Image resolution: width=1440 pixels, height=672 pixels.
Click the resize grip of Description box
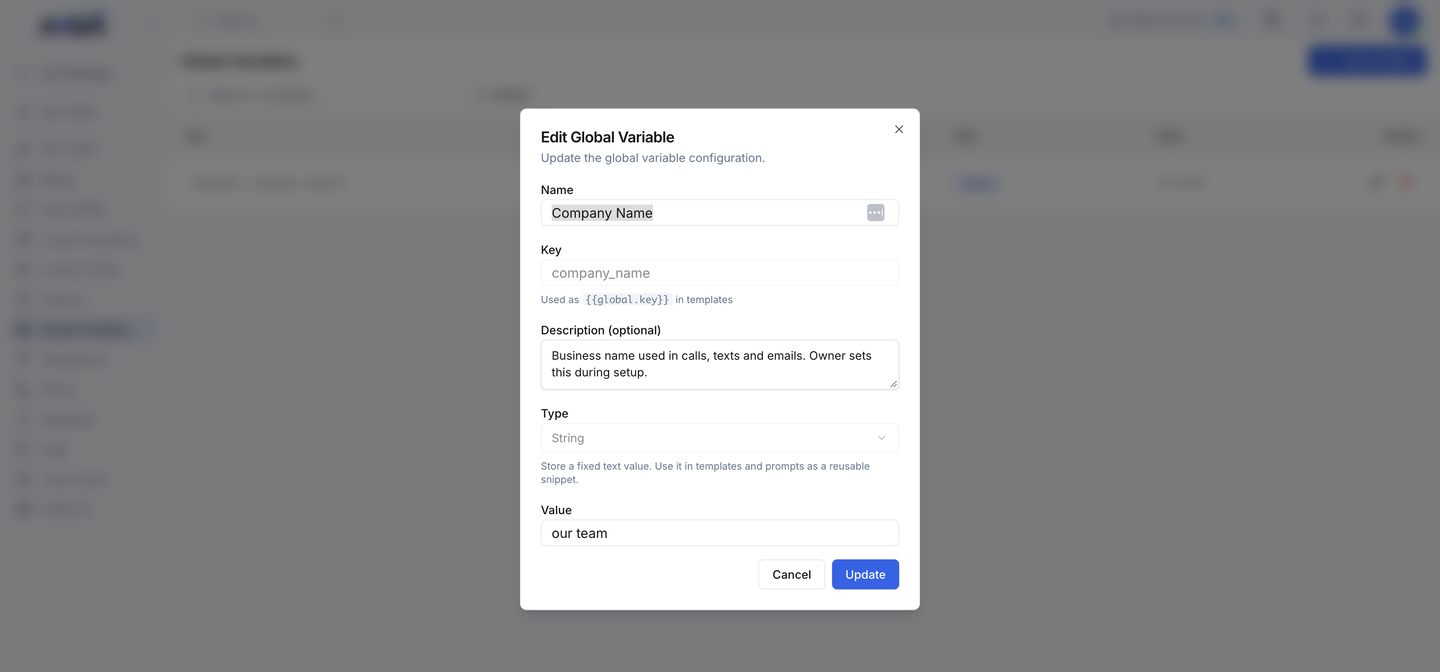click(893, 384)
